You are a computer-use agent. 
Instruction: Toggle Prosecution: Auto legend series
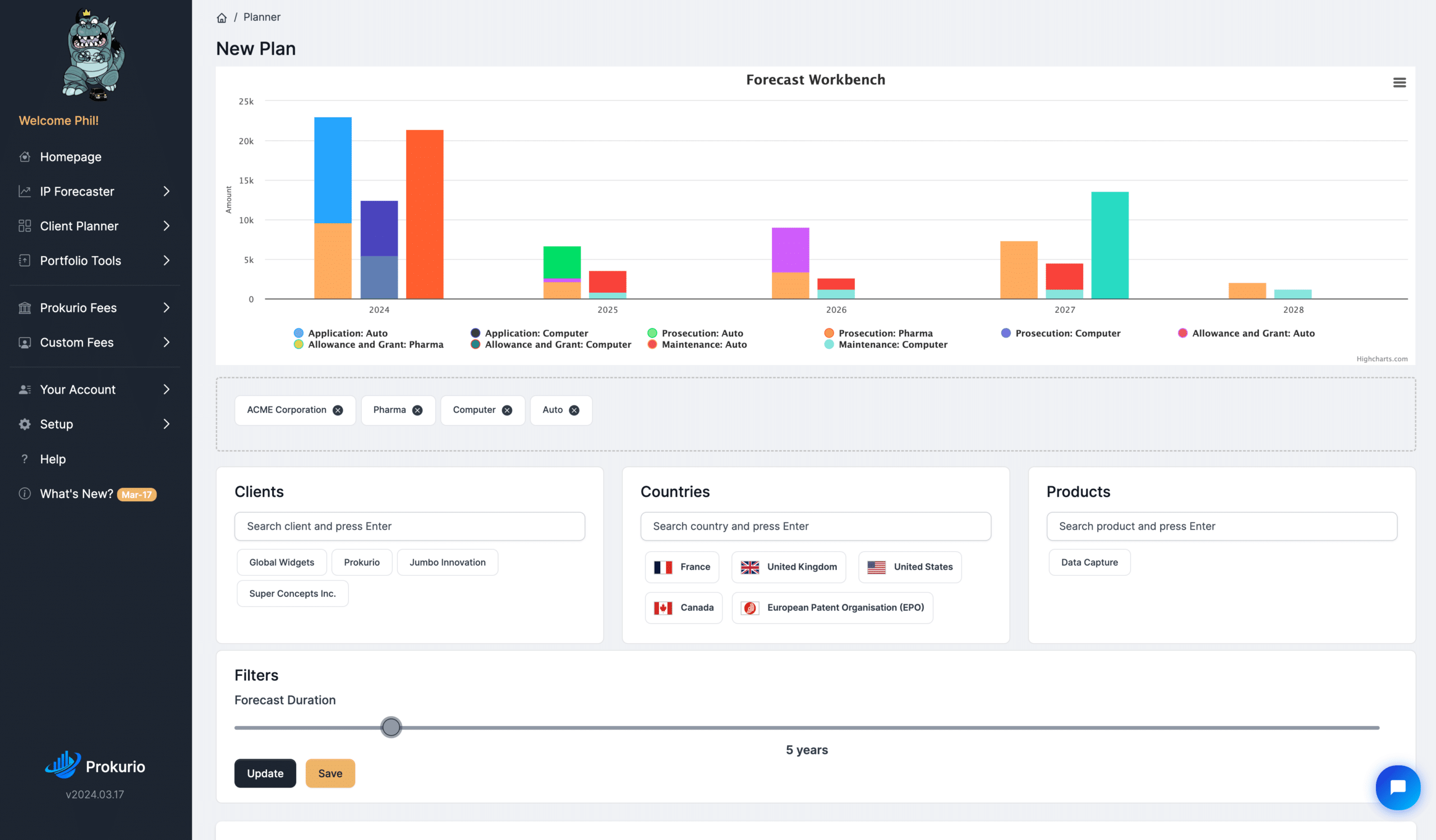696,333
